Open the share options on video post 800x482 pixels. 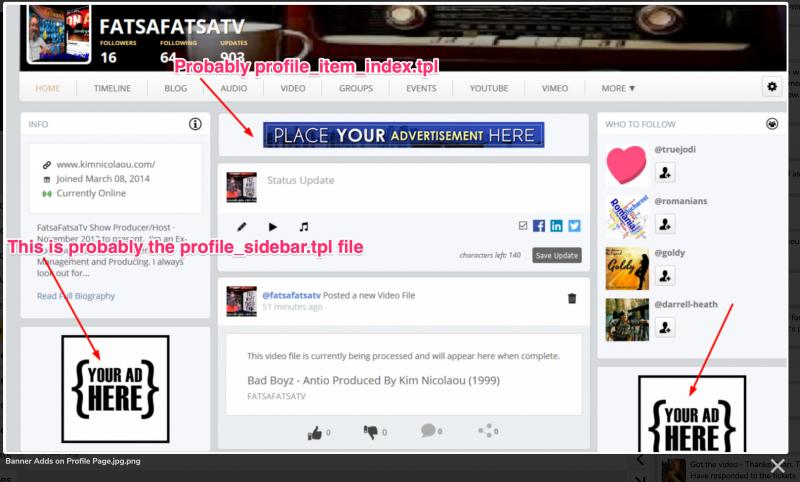click(487, 431)
